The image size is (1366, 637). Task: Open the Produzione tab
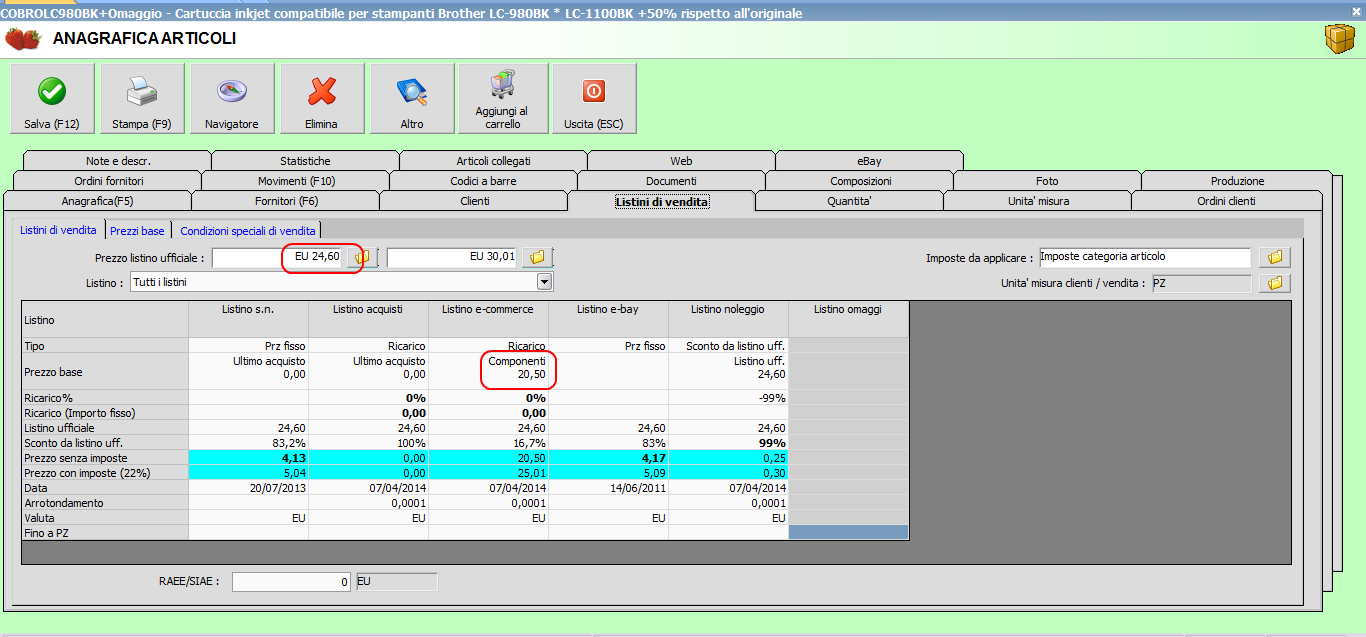pyautogui.click(x=1237, y=181)
